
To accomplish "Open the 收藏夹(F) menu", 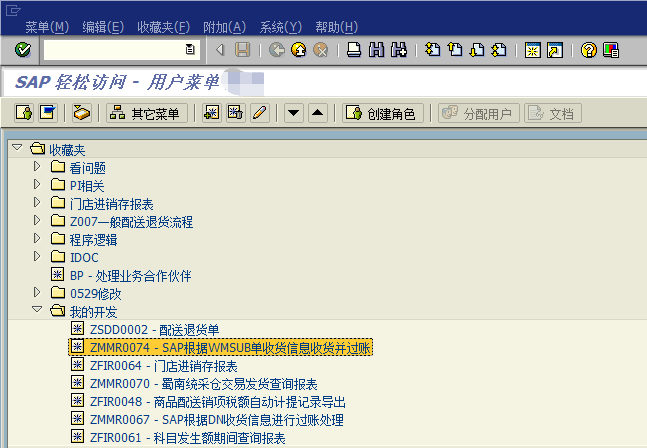I will 163,27.
